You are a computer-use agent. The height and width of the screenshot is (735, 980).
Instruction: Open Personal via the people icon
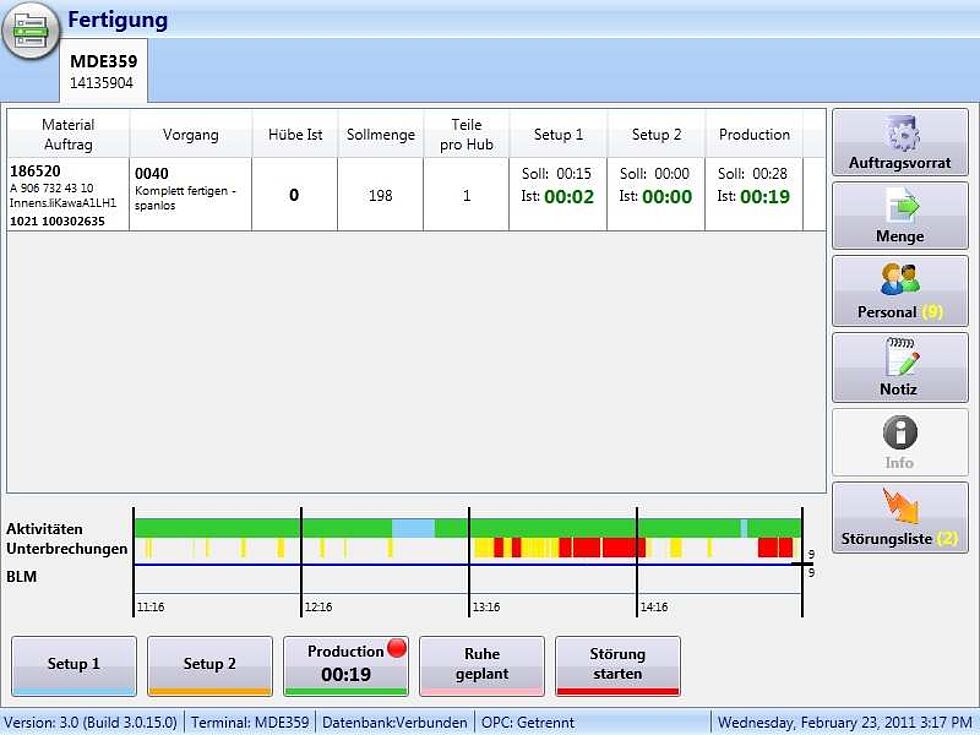point(899,280)
